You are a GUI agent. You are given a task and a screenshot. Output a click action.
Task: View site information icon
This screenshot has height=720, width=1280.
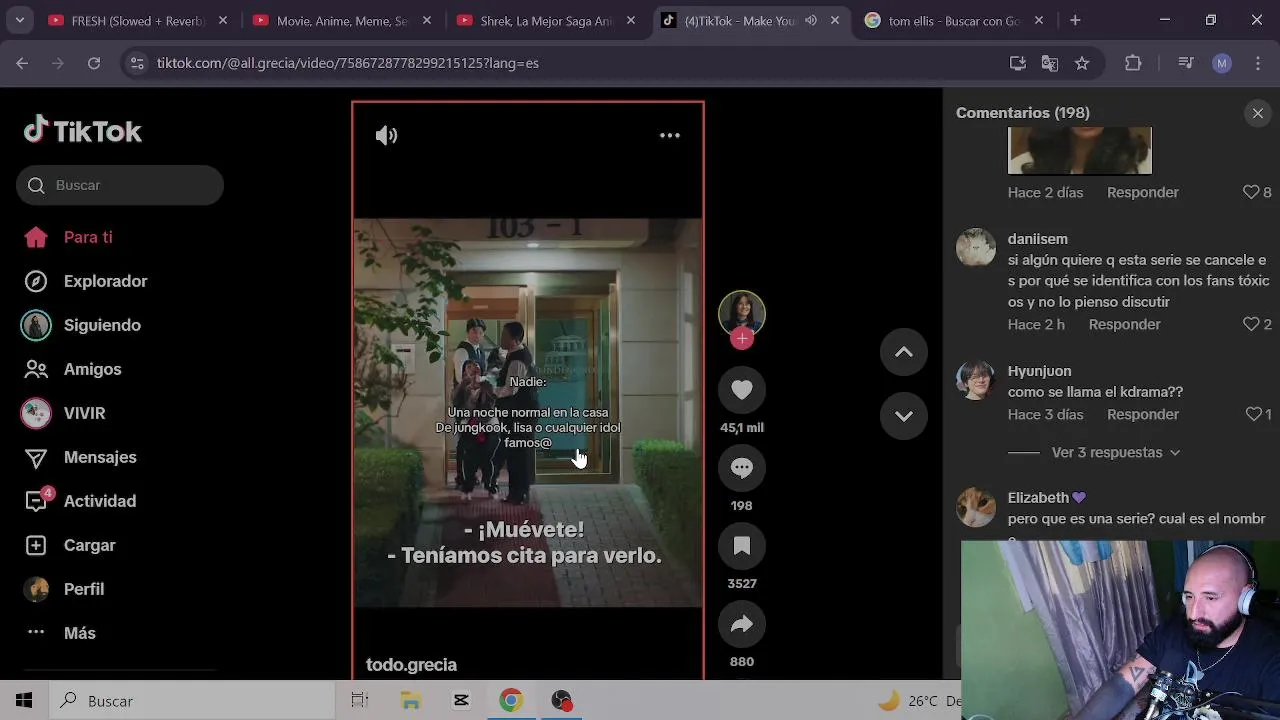tap(138, 63)
